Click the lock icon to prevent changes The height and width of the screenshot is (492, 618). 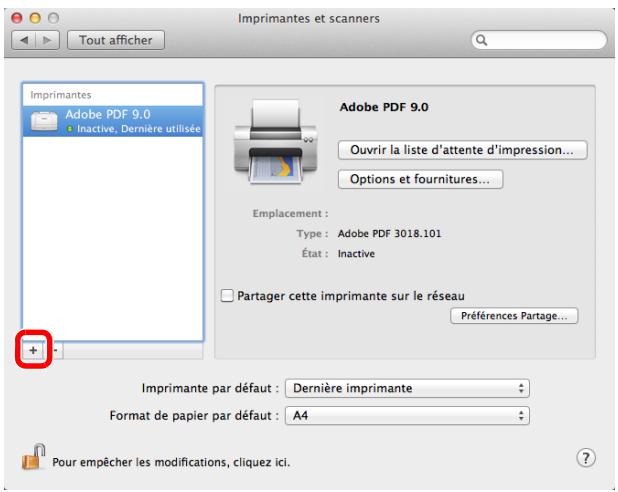pyautogui.click(x=34, y=457)
